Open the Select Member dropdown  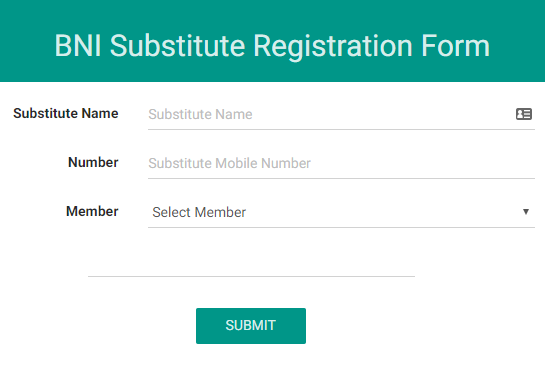point(341,212)
